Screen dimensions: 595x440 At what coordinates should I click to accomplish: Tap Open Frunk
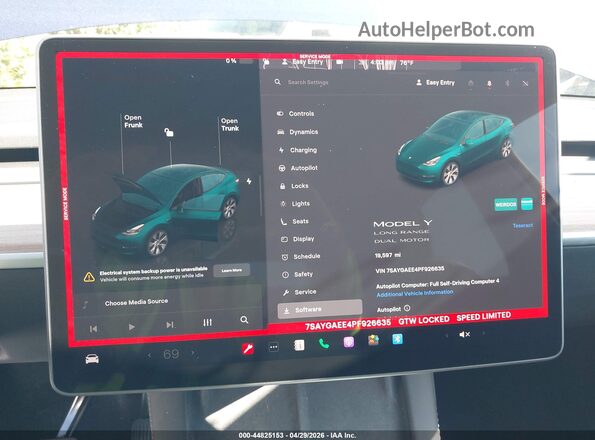click(x=133, y=121)
